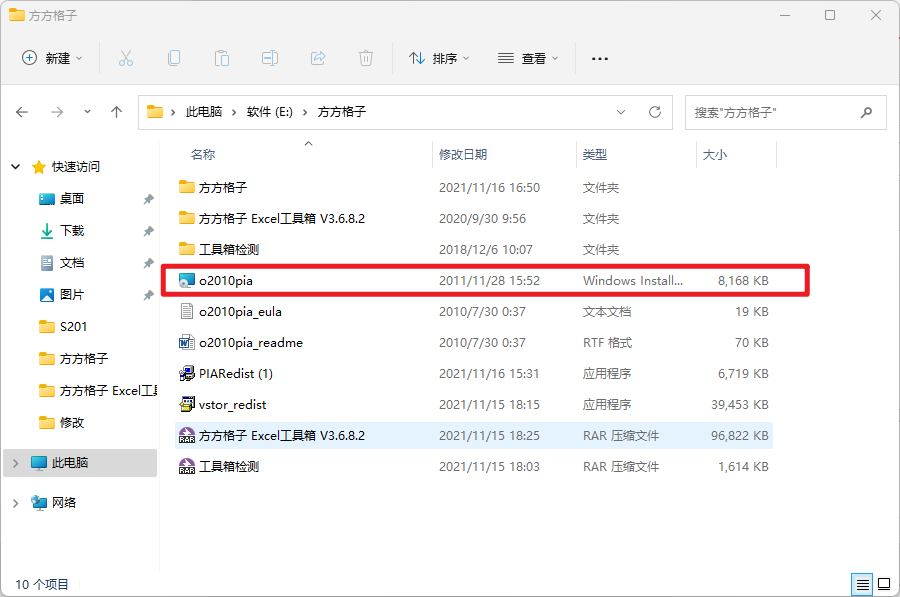Open 文档 in quick access

pos(72,263)
